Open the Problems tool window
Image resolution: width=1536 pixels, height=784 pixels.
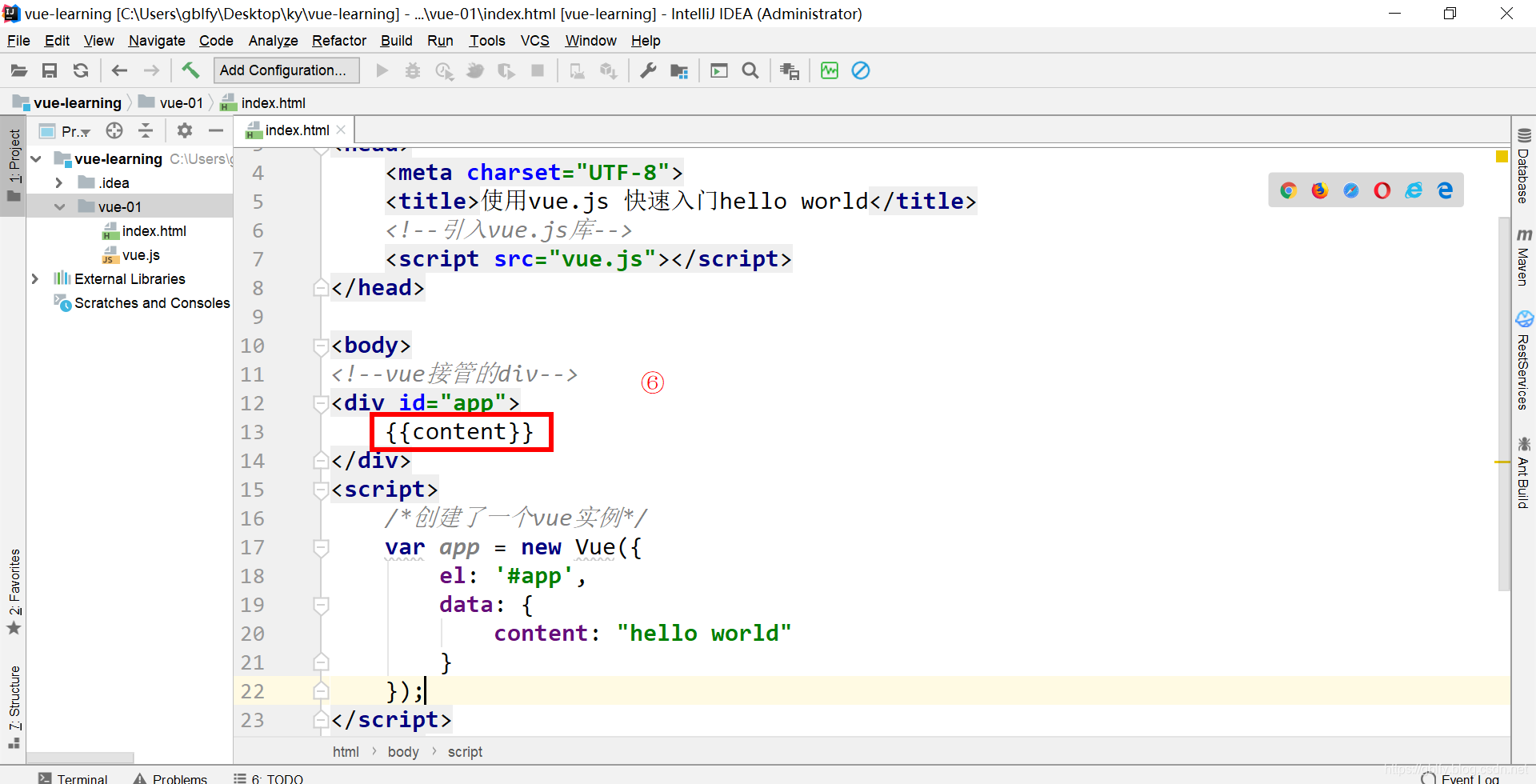[170, 778]
